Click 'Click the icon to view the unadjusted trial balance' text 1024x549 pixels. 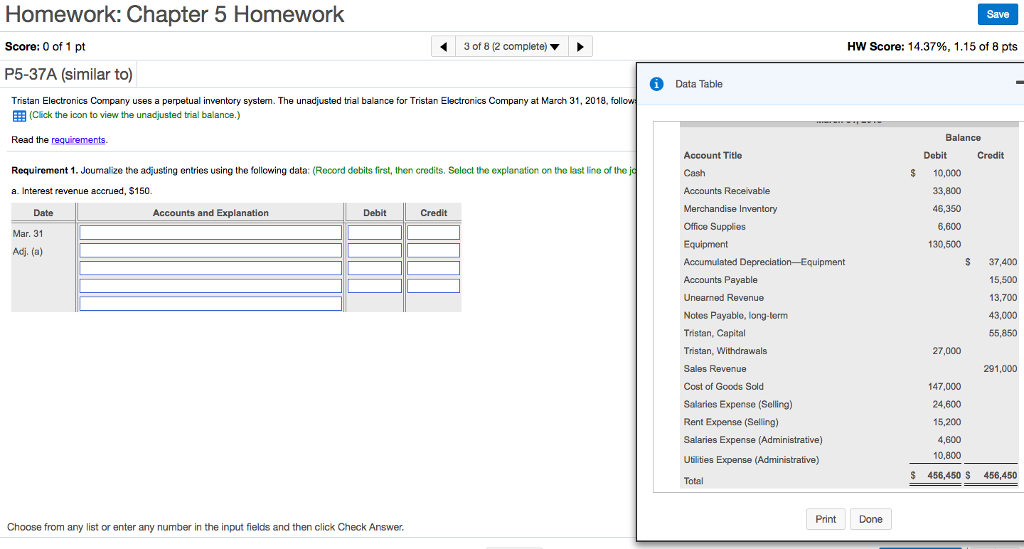click(135, 115)
